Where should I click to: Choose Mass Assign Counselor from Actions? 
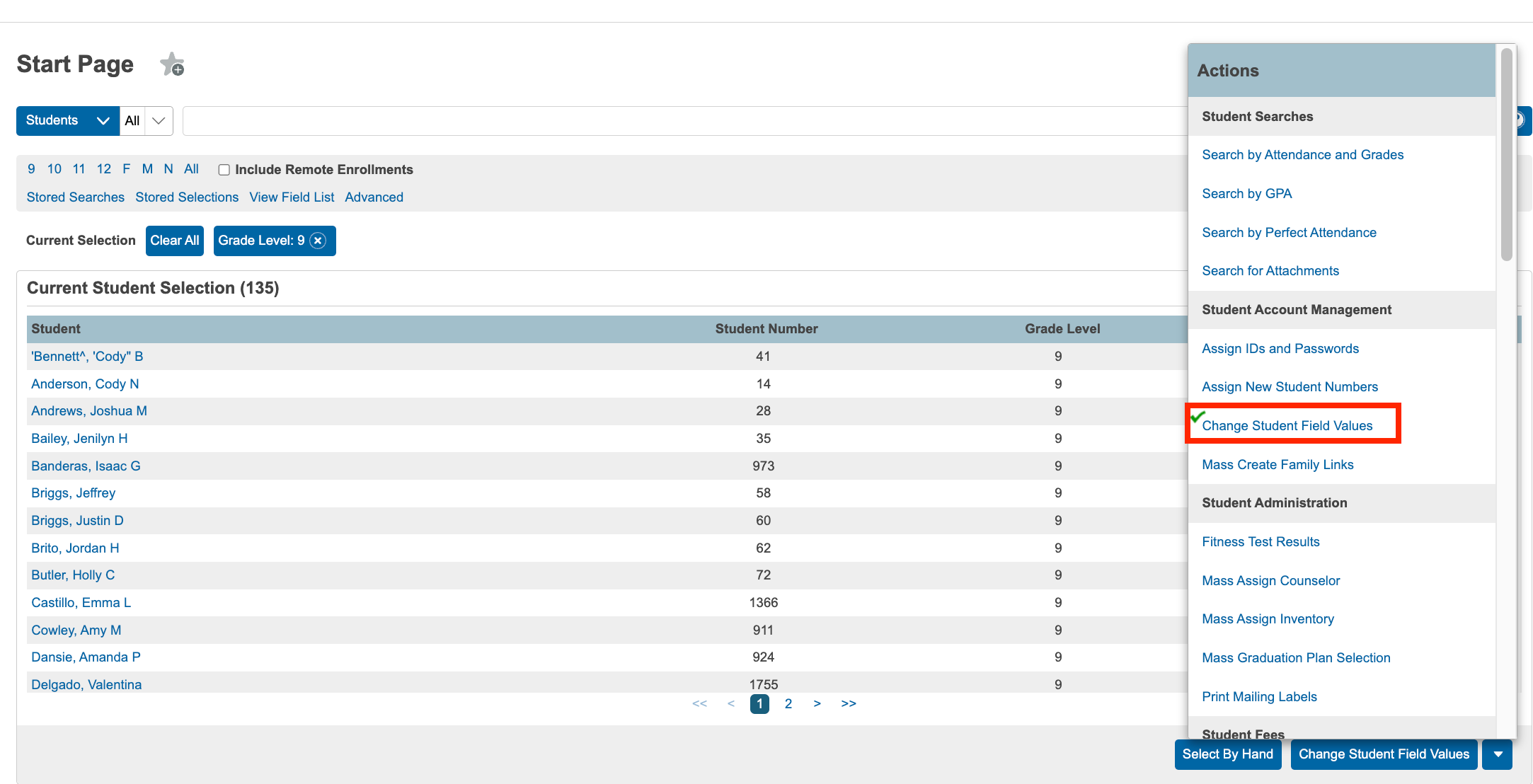tap(1270, 580)
